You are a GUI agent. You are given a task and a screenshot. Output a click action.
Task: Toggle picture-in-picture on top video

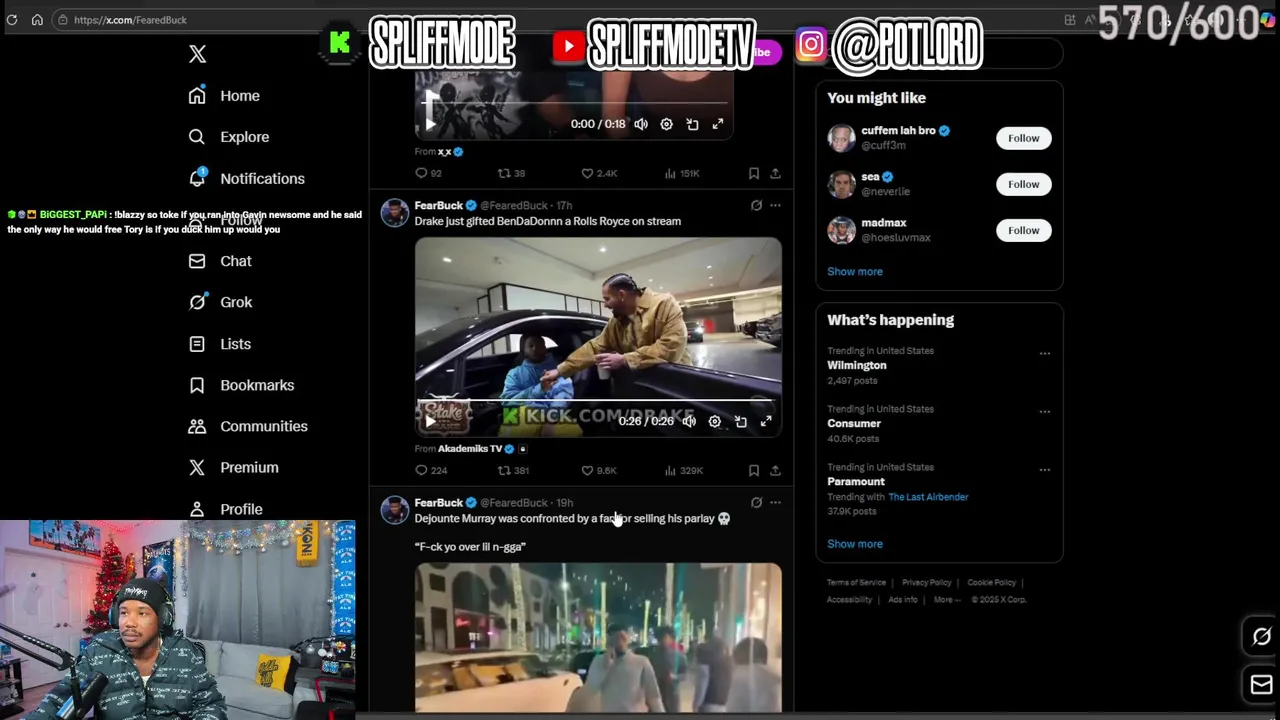coord(692,124)
